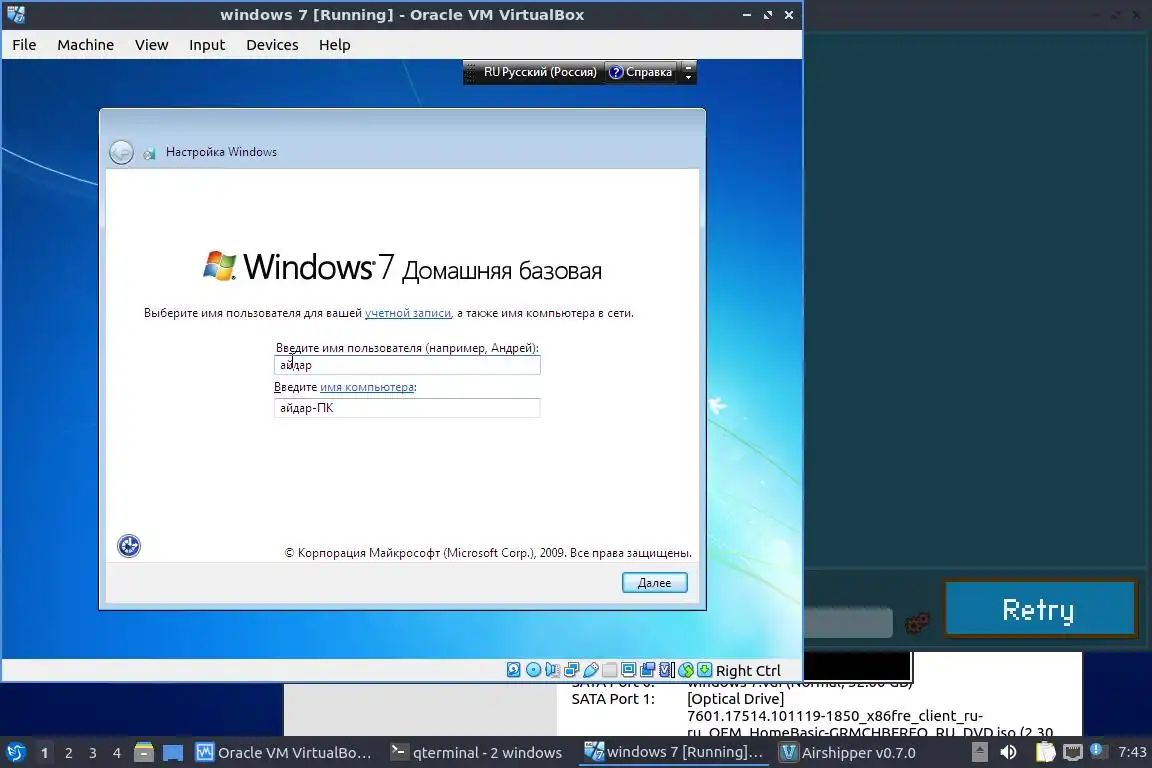Click the username field containing айдар
The height and width of the screenshot is (768, 1152).
[x=407, y=365]
